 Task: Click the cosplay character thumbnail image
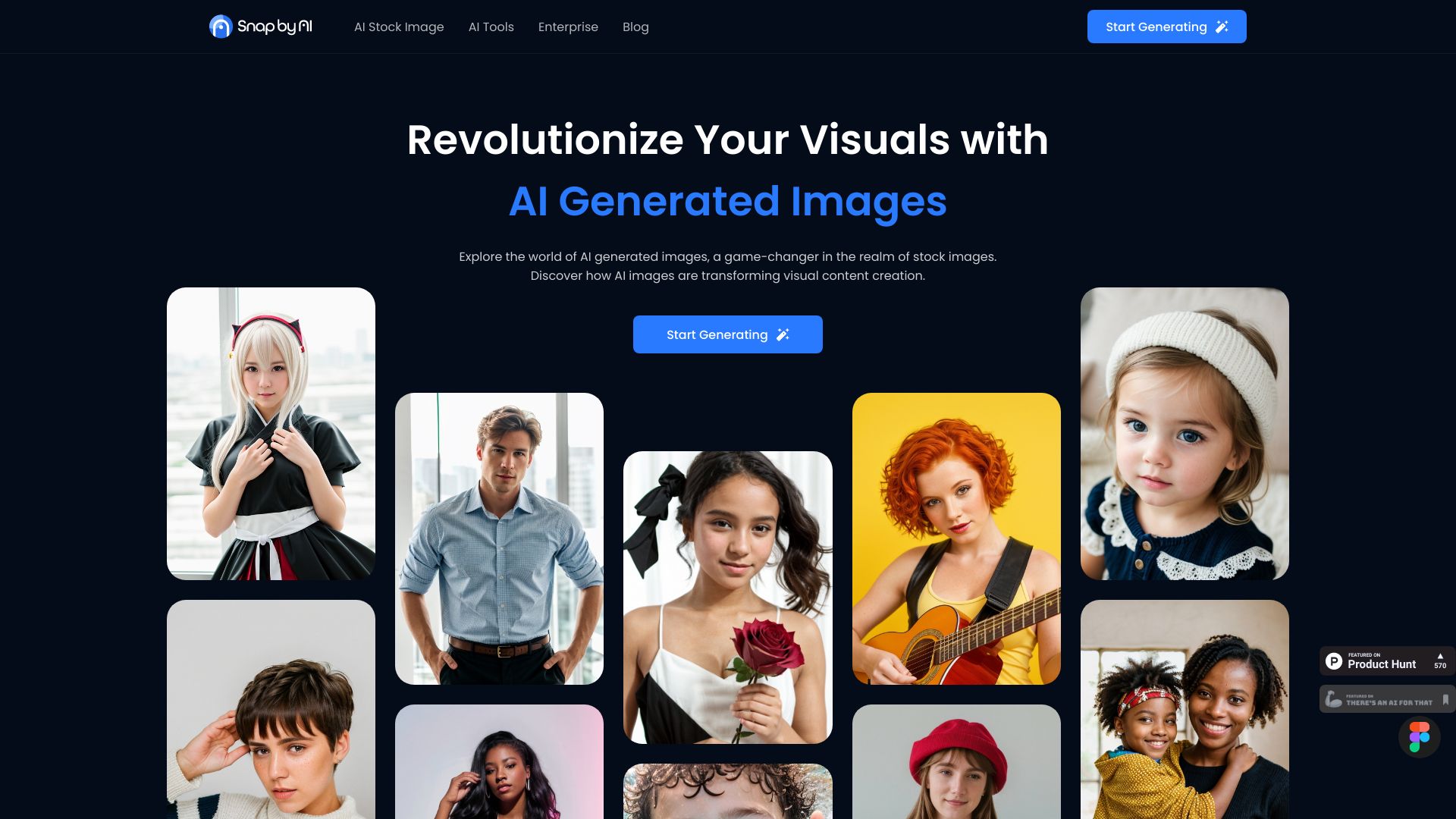(x=271, y=433)
